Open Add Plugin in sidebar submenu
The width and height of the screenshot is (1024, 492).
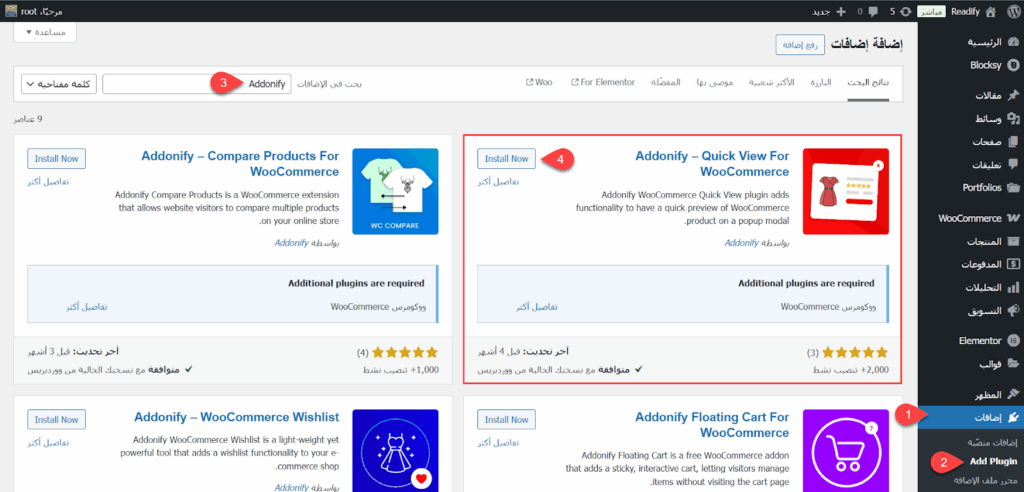993,461
